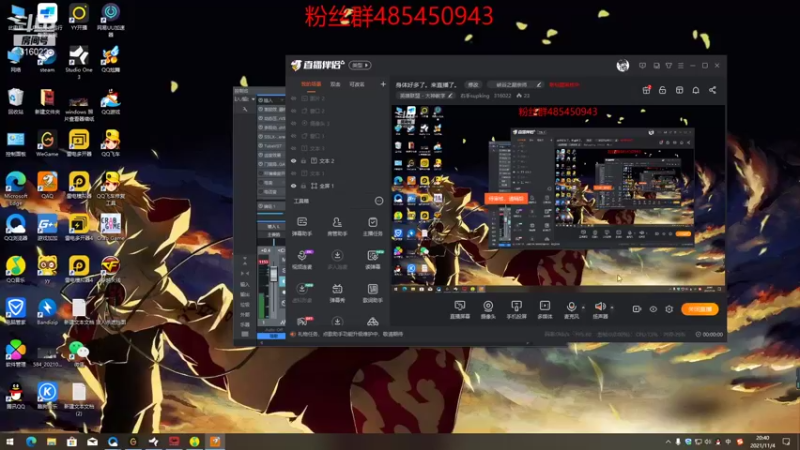Show the 文本 3 source via its eye icon
Image resolution: width=800 pixels, height=450 pixels.
293,148
